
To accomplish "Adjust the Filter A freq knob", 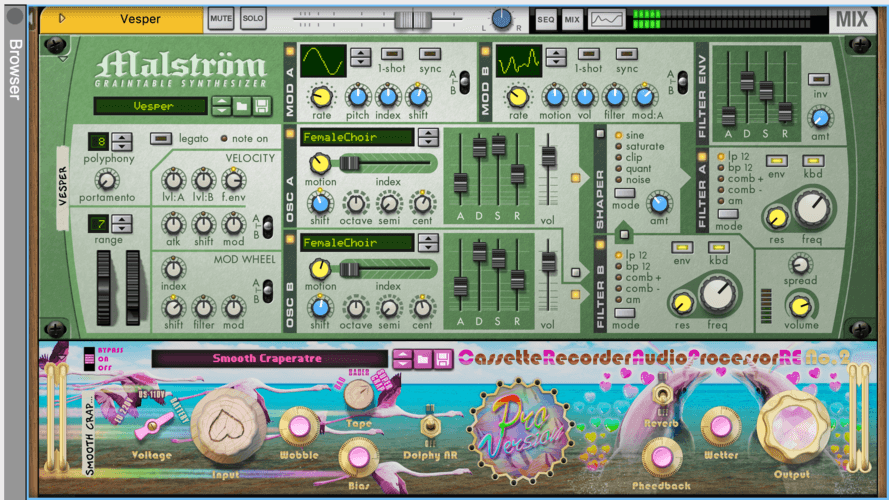I will pyautogui.click(x=812, y=209).
